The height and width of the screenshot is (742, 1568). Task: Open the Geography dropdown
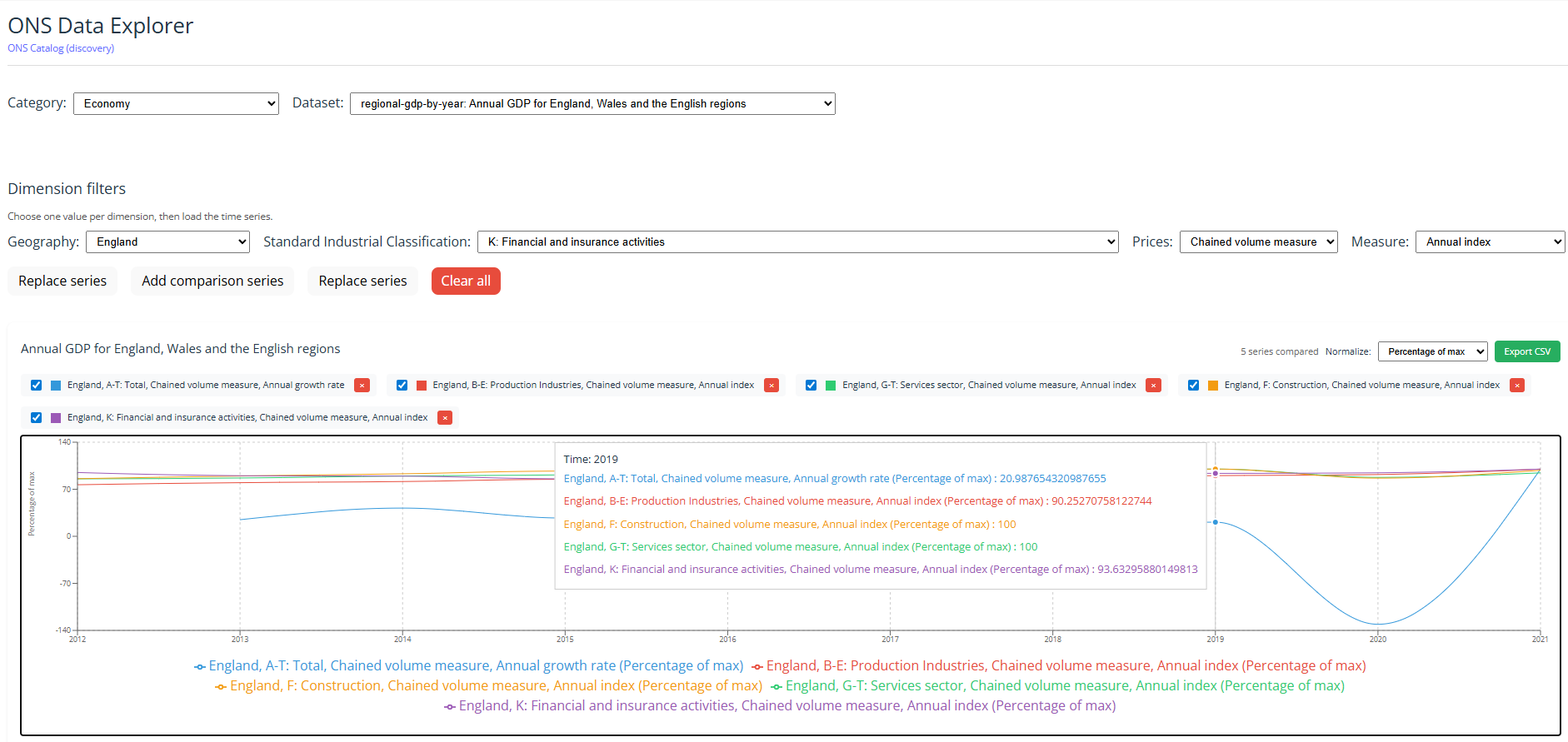pyautogui.click(x=167, y=242)
